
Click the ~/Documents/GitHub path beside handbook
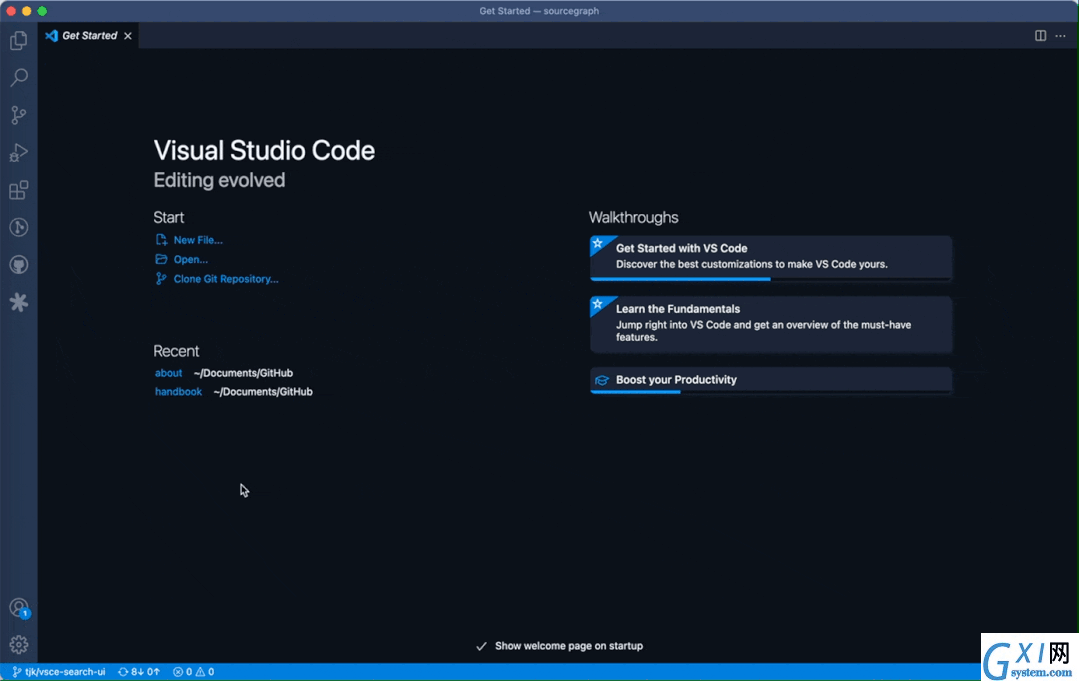point(263,391)
